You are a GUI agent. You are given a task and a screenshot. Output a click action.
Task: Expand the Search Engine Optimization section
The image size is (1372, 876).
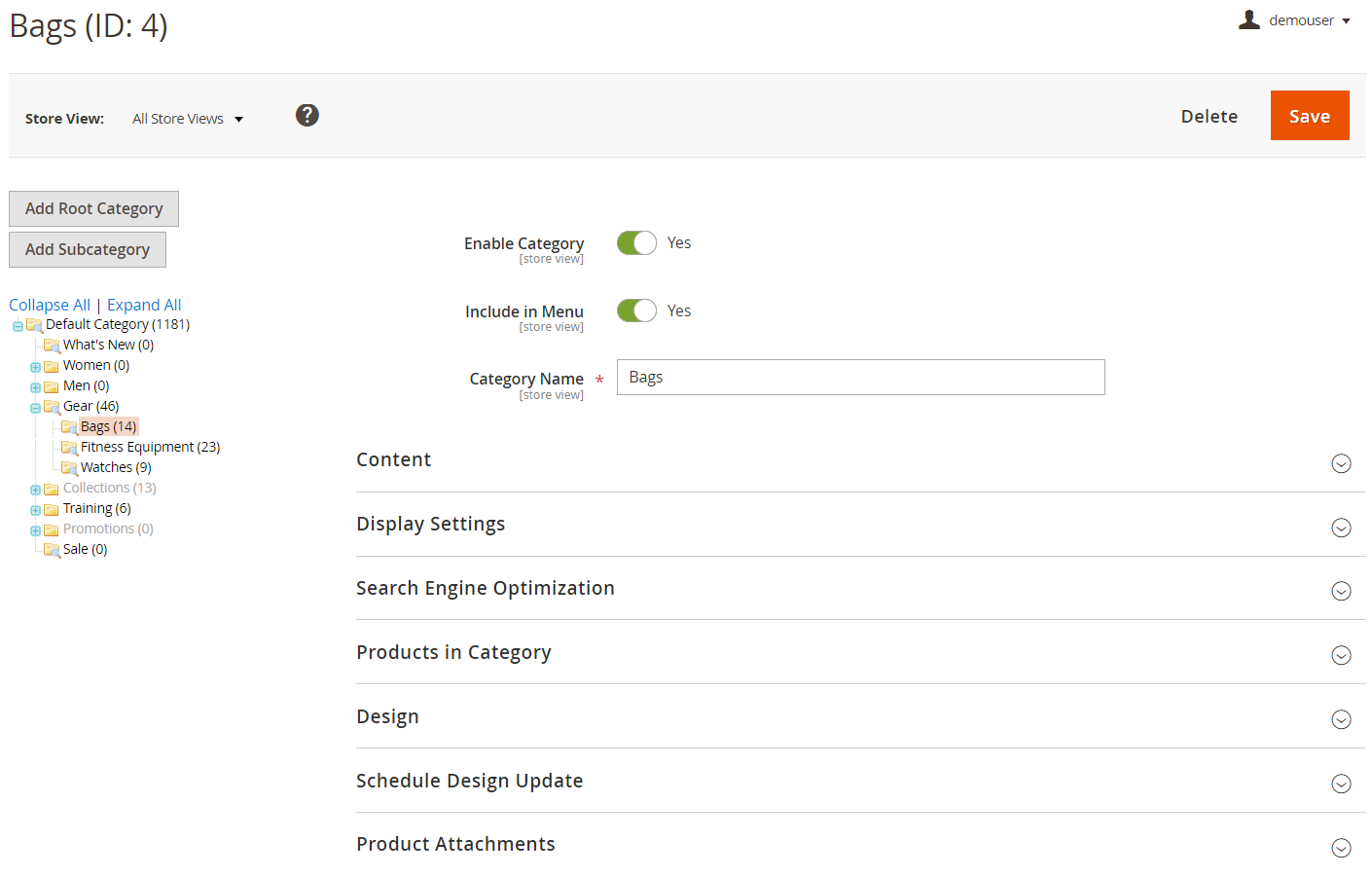[1341, 592]
